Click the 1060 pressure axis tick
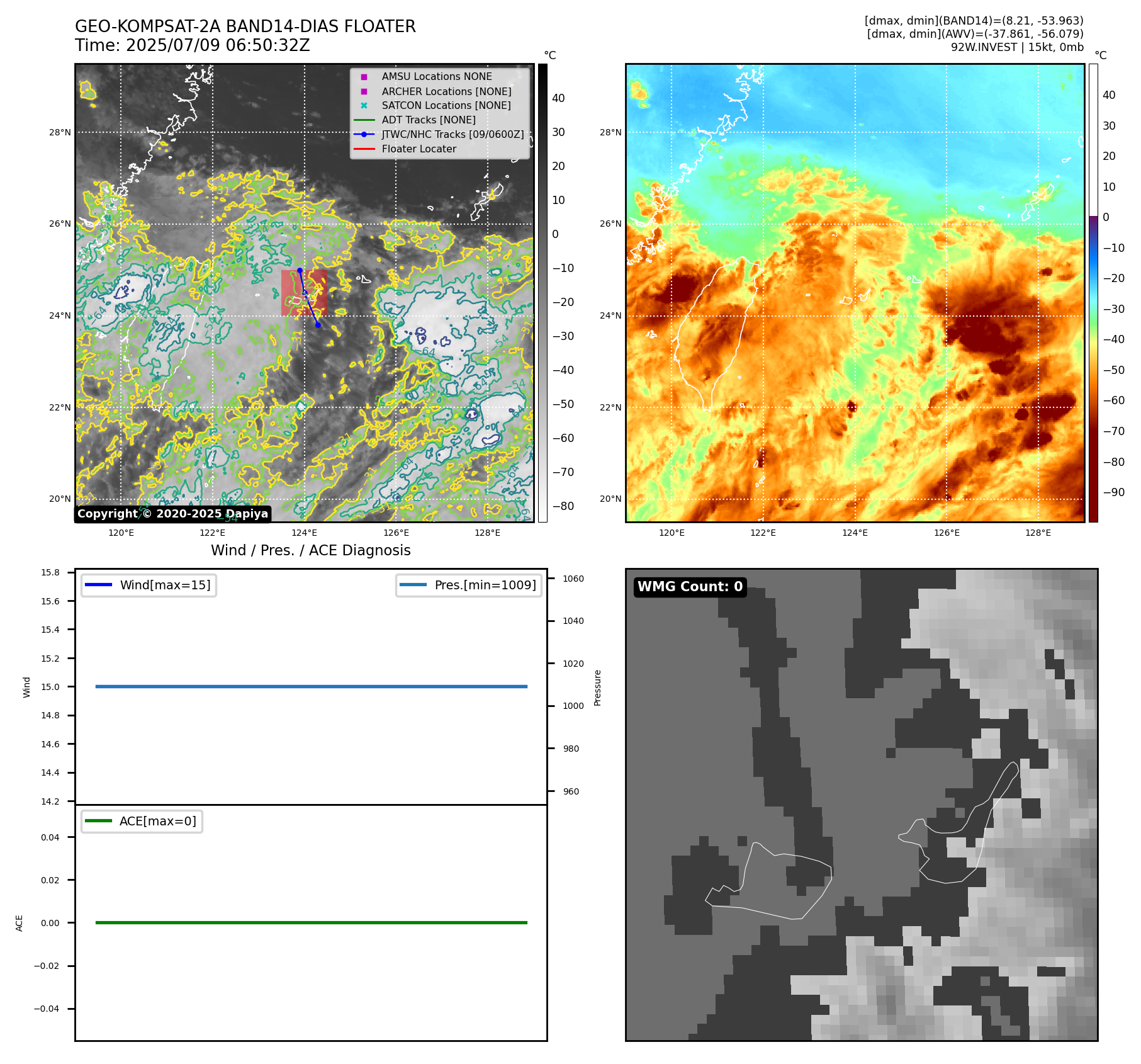1141x1064 pixels. [573, 579]
